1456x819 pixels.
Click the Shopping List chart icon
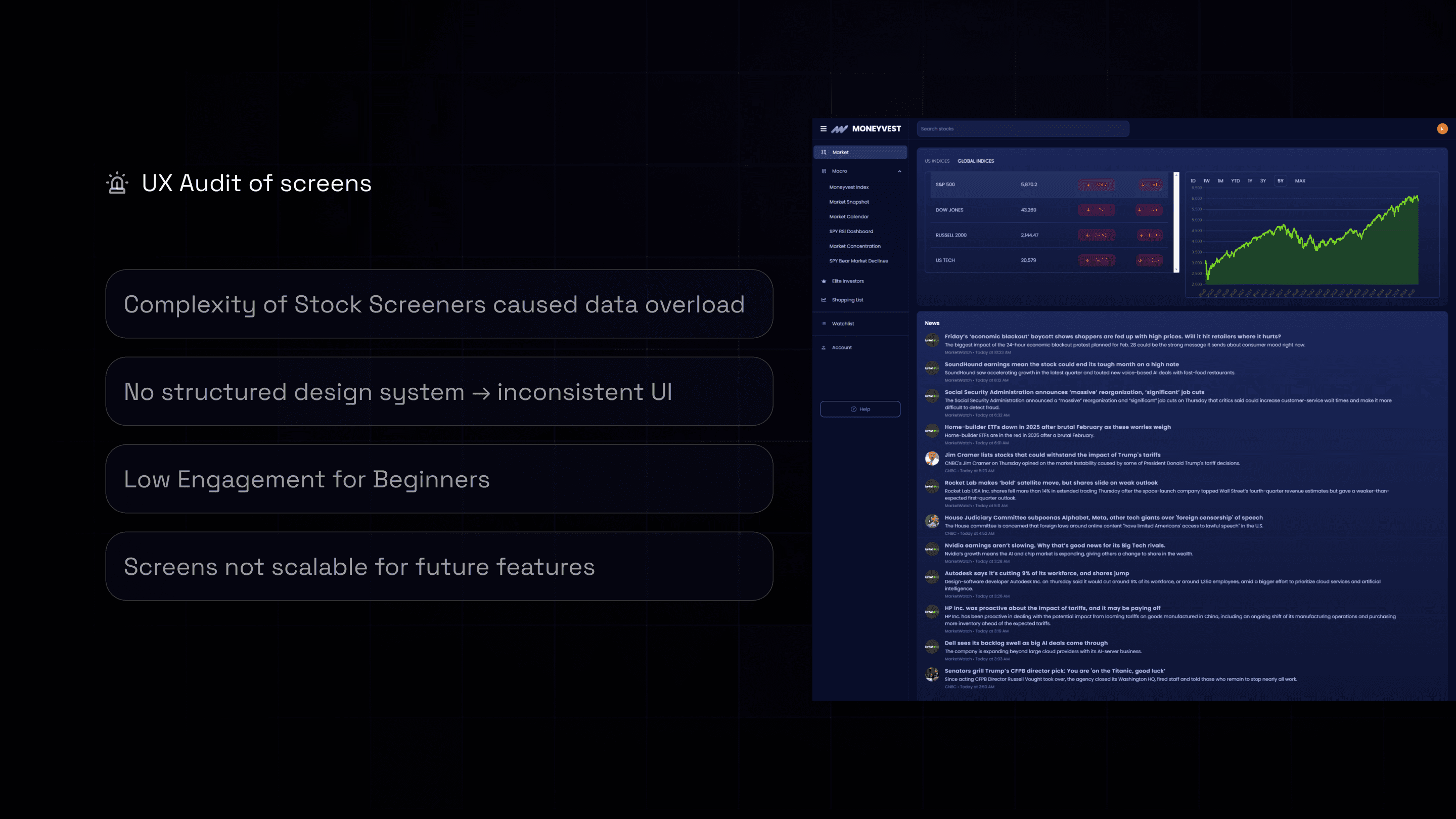(x=824, y=300)
